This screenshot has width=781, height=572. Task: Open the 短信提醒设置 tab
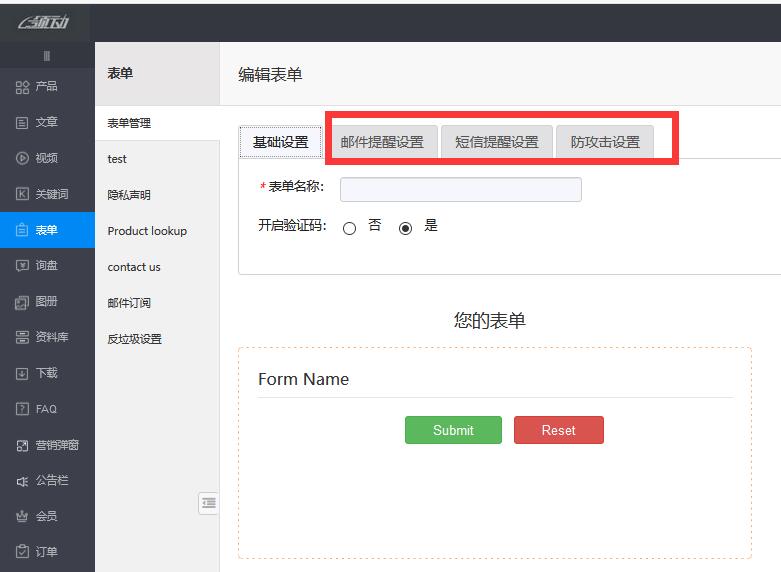[x=497, y=142]
